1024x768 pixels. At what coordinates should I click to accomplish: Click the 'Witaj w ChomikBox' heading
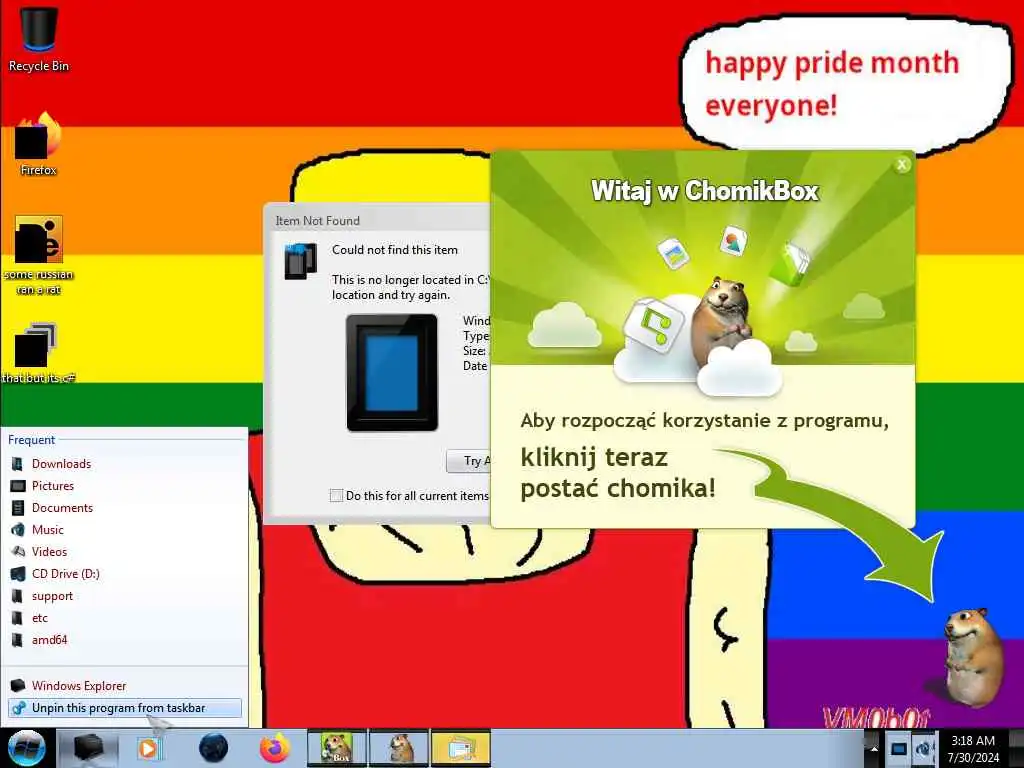point(704,191)
